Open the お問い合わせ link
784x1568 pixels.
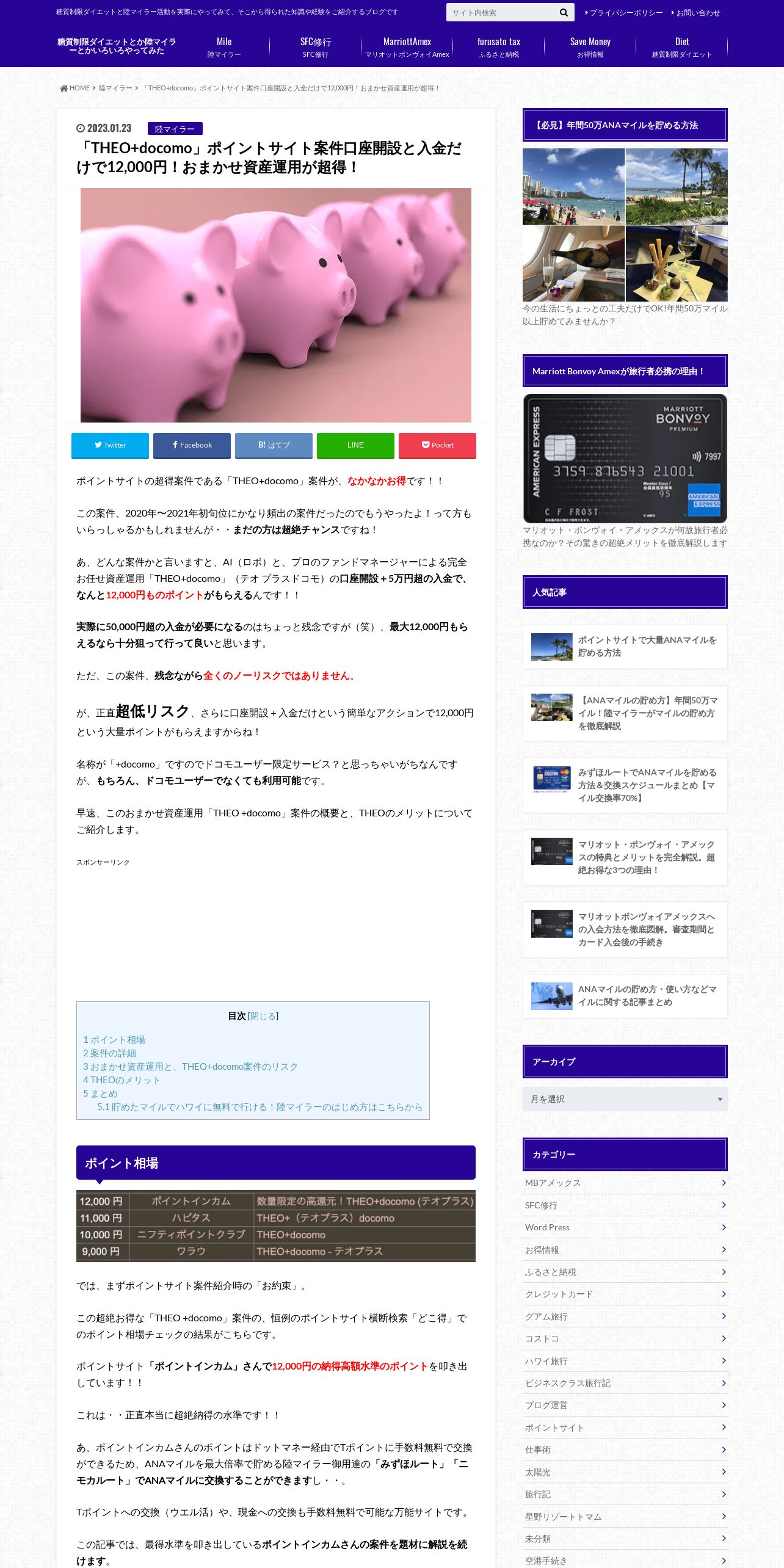[x=695, y=13]
